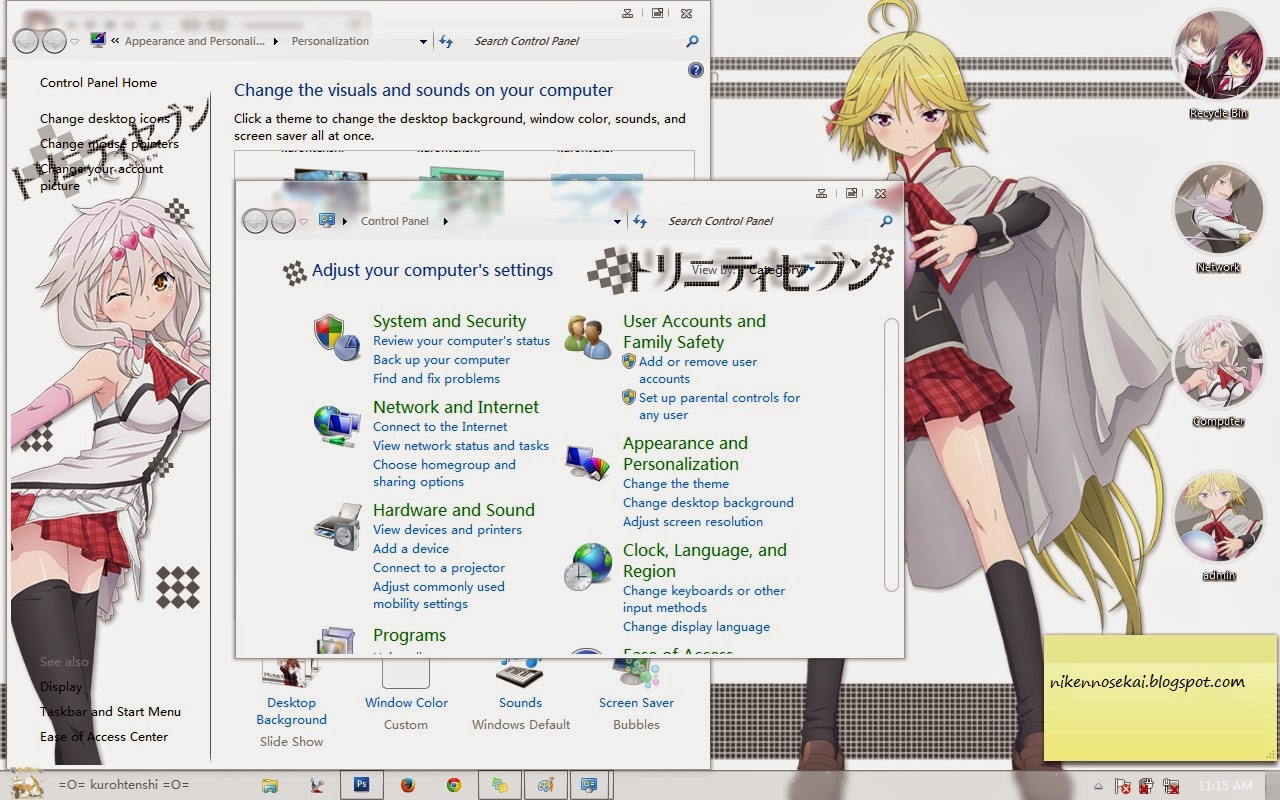Viewport: 1280px width, 800px height.
Task: Open Change desktop background link
Action: pyautogui.click(x=708, y=503)
